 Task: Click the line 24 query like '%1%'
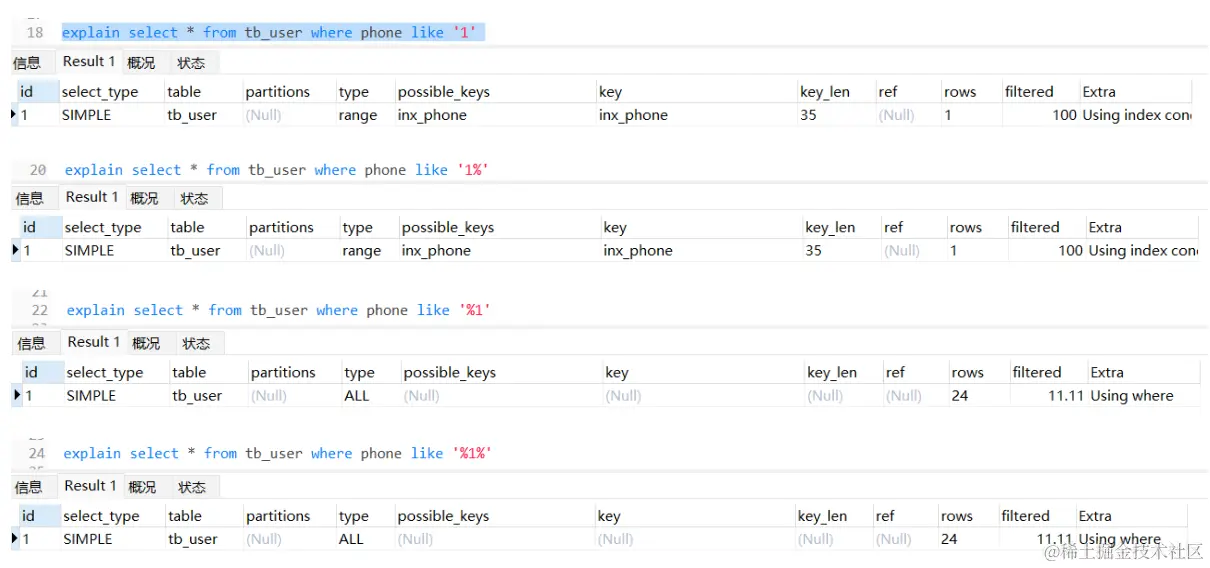click(x=278, y=453)
